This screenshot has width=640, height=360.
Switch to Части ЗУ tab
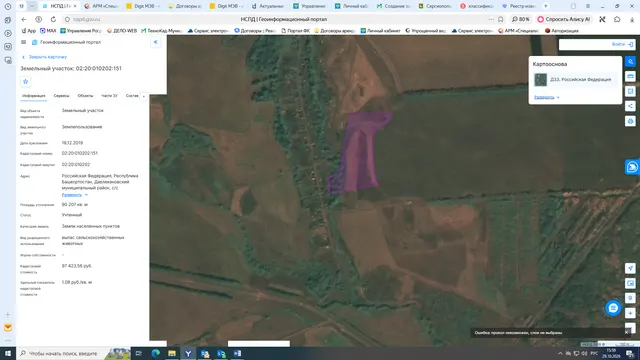pos(109,96)
